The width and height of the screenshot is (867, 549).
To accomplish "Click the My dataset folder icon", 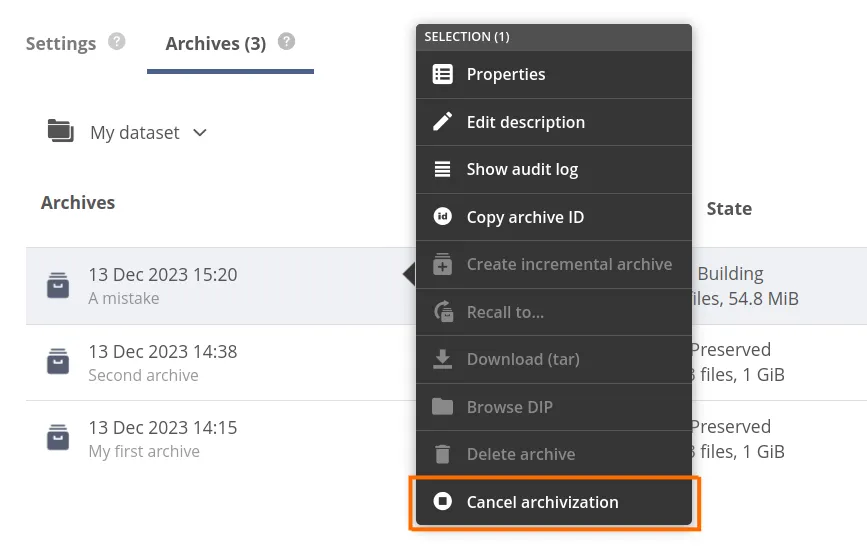I will coord(61,130).
